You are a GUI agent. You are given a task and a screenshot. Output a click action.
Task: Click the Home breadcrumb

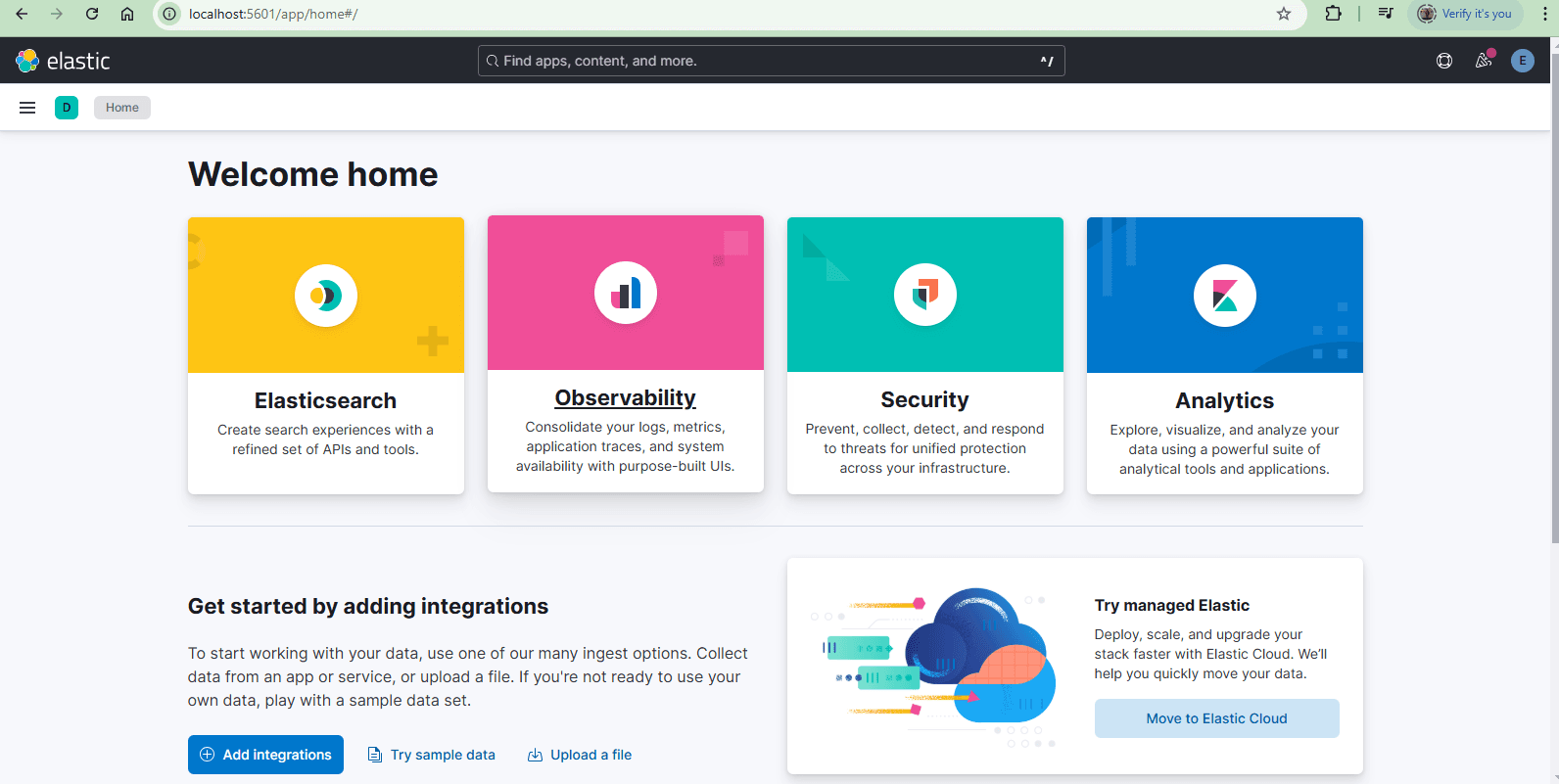pyautogui.click(x=122, y=108)
